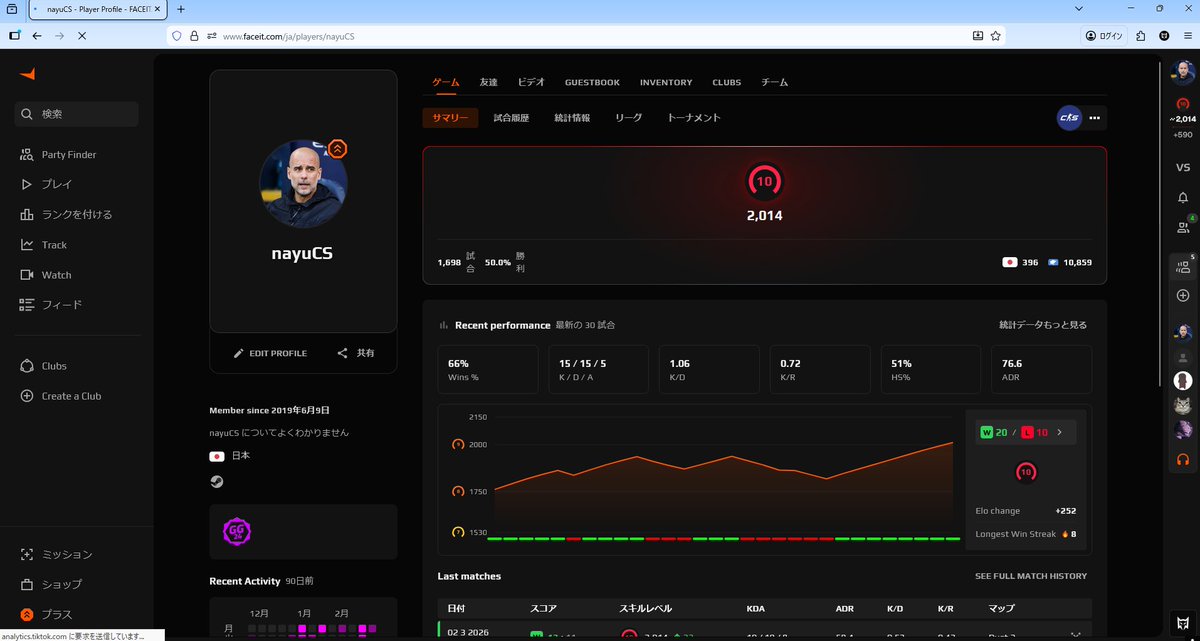Open the チーム tab
This screenshot has width=1200, height=641.
point(774,82)
